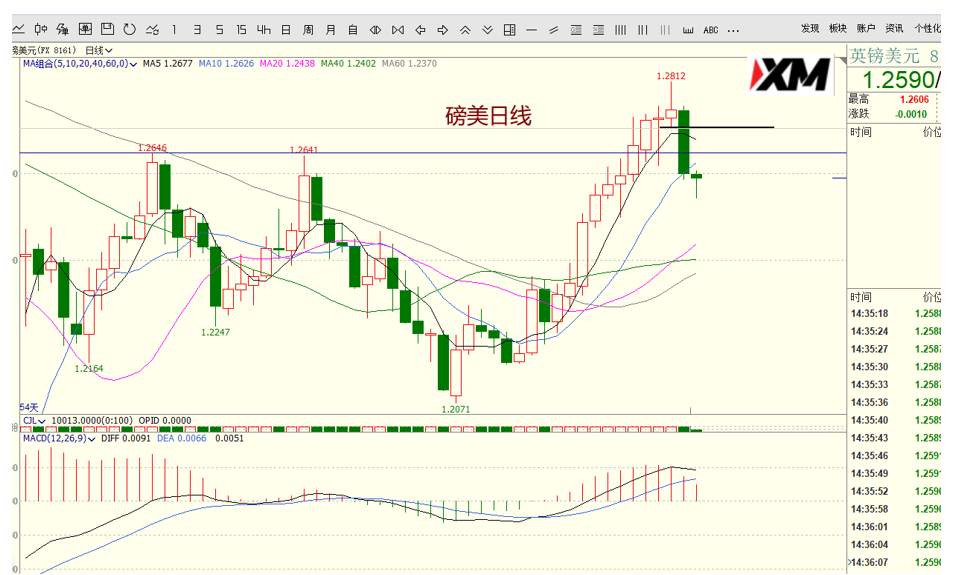Viewport: 960px width, 575px height.
Task: Click the MA60 1.2370 value label
Action: 410,63
